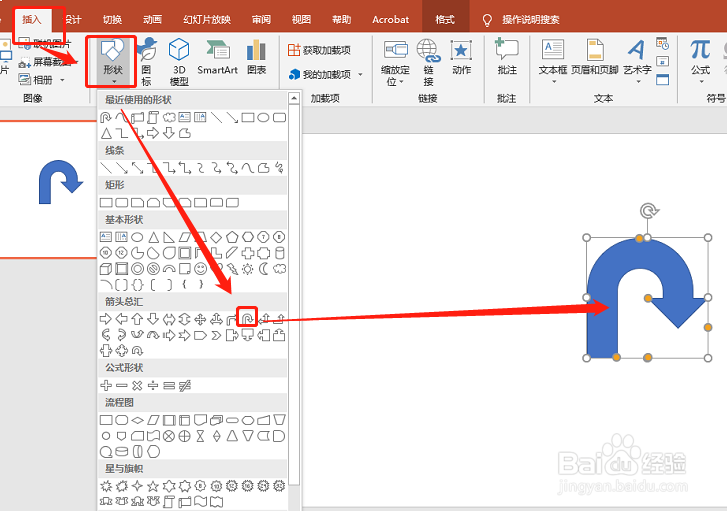Pick the four-way arrow in 箭头总汇
The image size is (727, 511).
click(200, 319)
